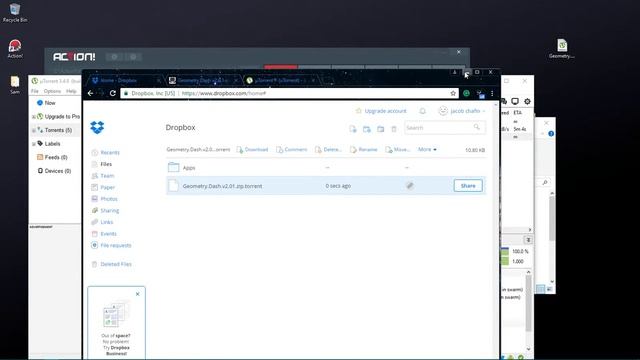The image size is (640, 360).
Task: Switch to the Geometry Dash browser tab
Action: point(202,80)
